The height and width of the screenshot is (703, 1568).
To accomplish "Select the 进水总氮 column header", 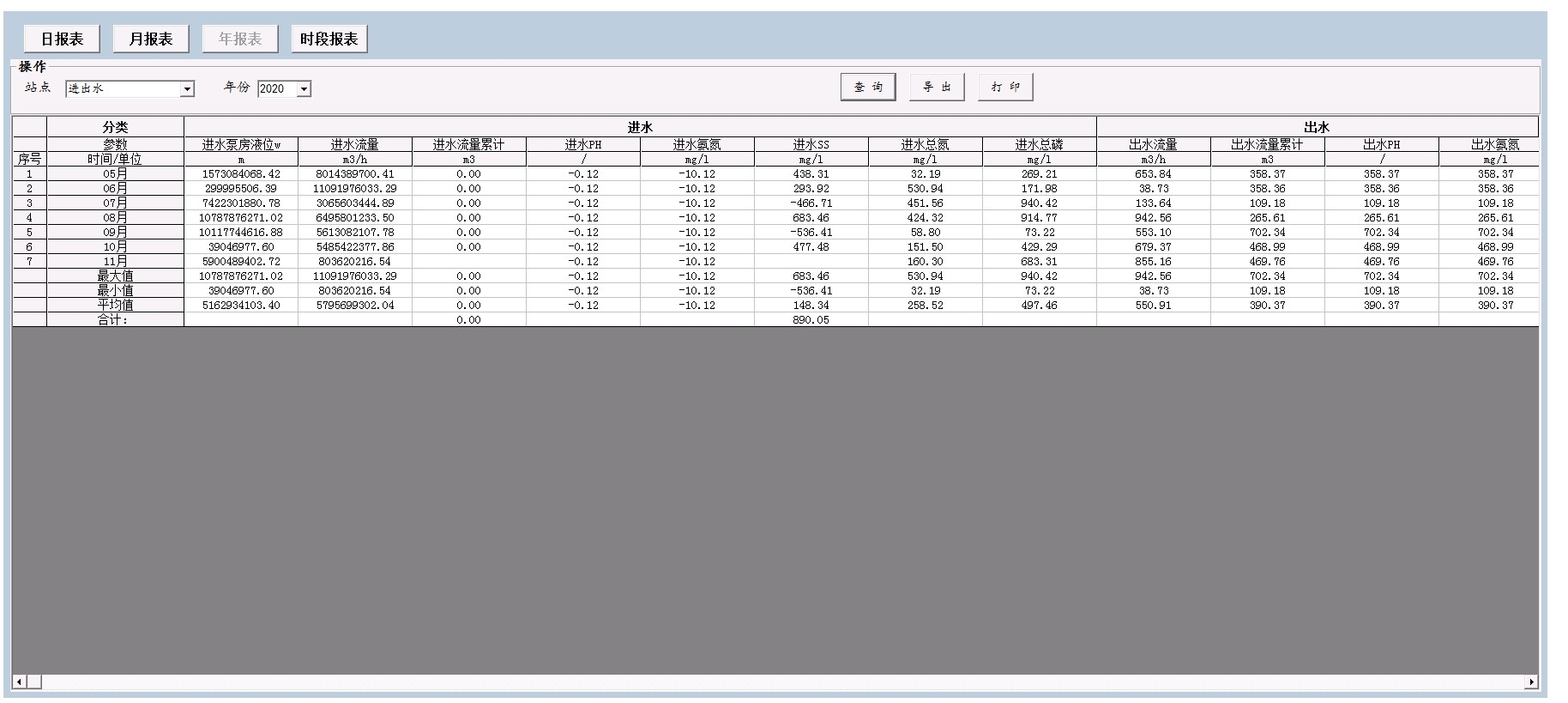I will [926, 144].
